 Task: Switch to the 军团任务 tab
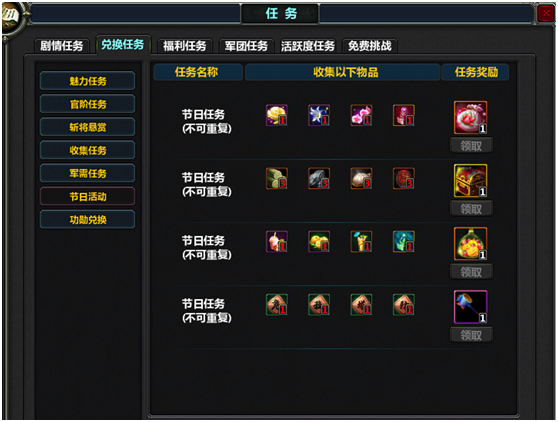pos(246,46)
